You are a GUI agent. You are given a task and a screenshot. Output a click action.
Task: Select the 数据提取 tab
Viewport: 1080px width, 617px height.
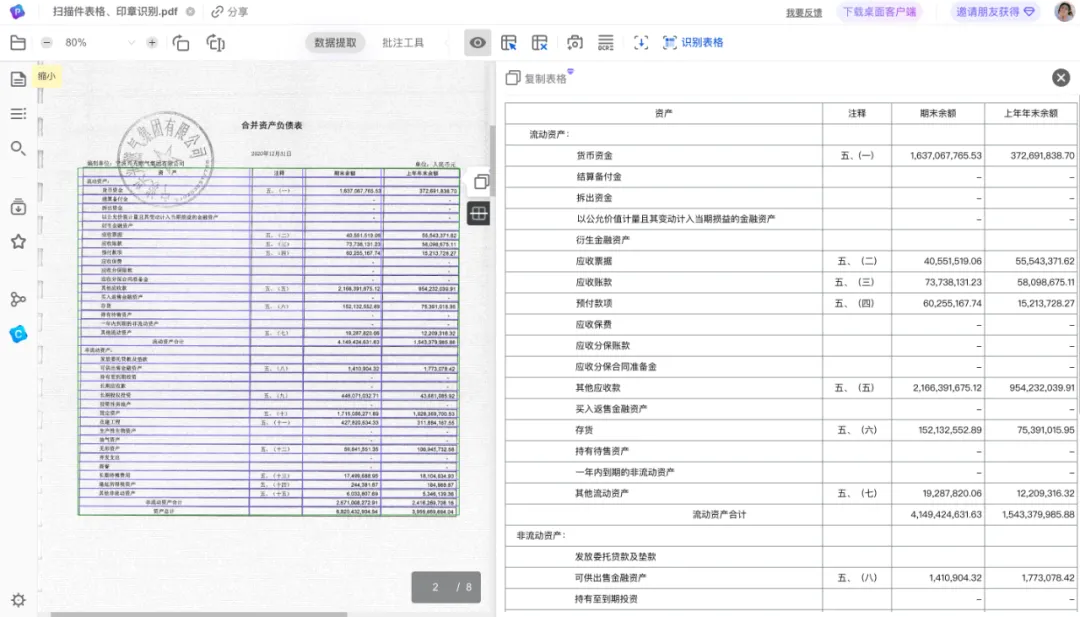[x=335, y=43]
